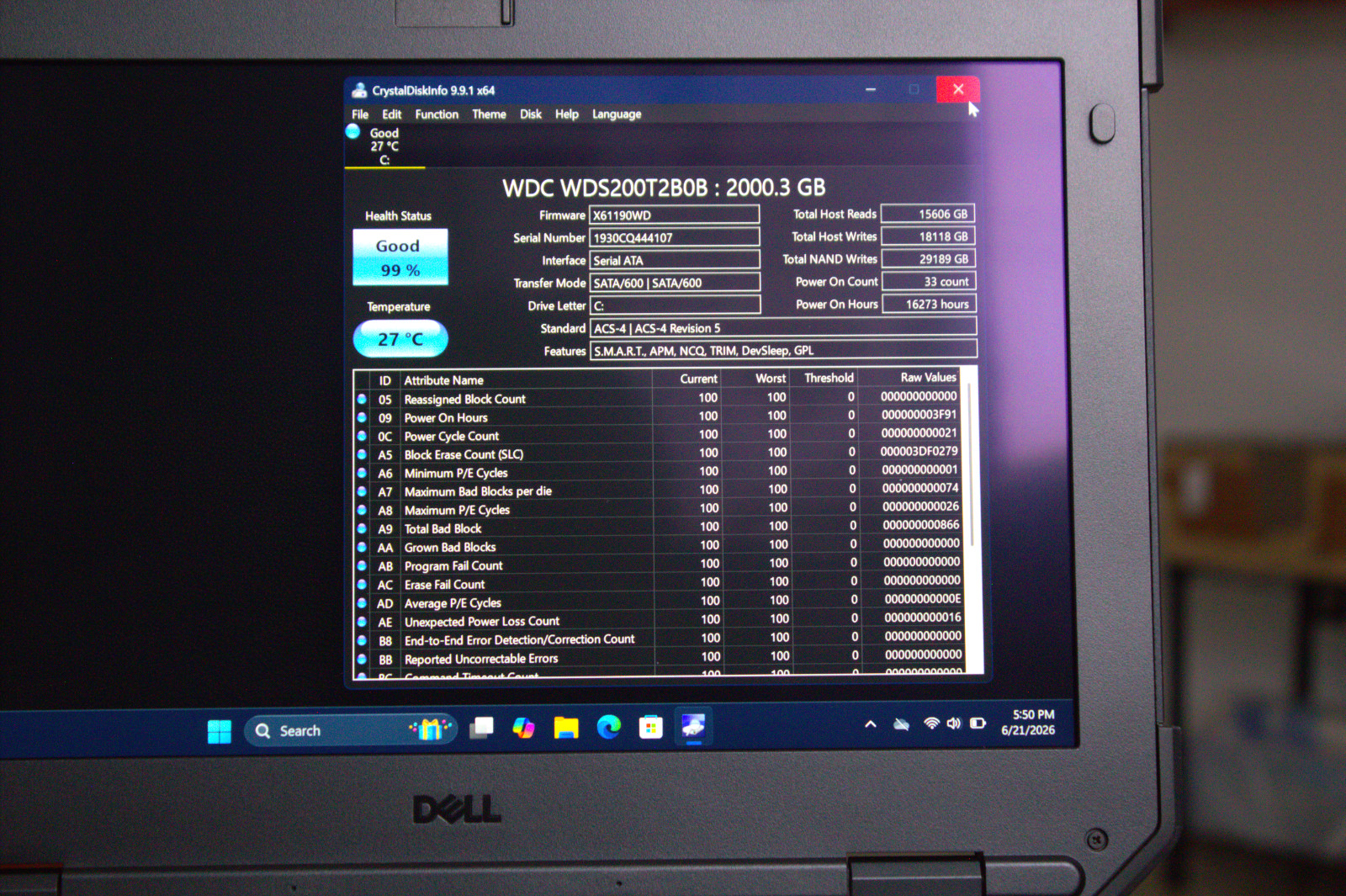This screenshot has width=1346, height=896.
Task: Select the Block Erase Count (SLC) row
Action: (x=659, y=453)
